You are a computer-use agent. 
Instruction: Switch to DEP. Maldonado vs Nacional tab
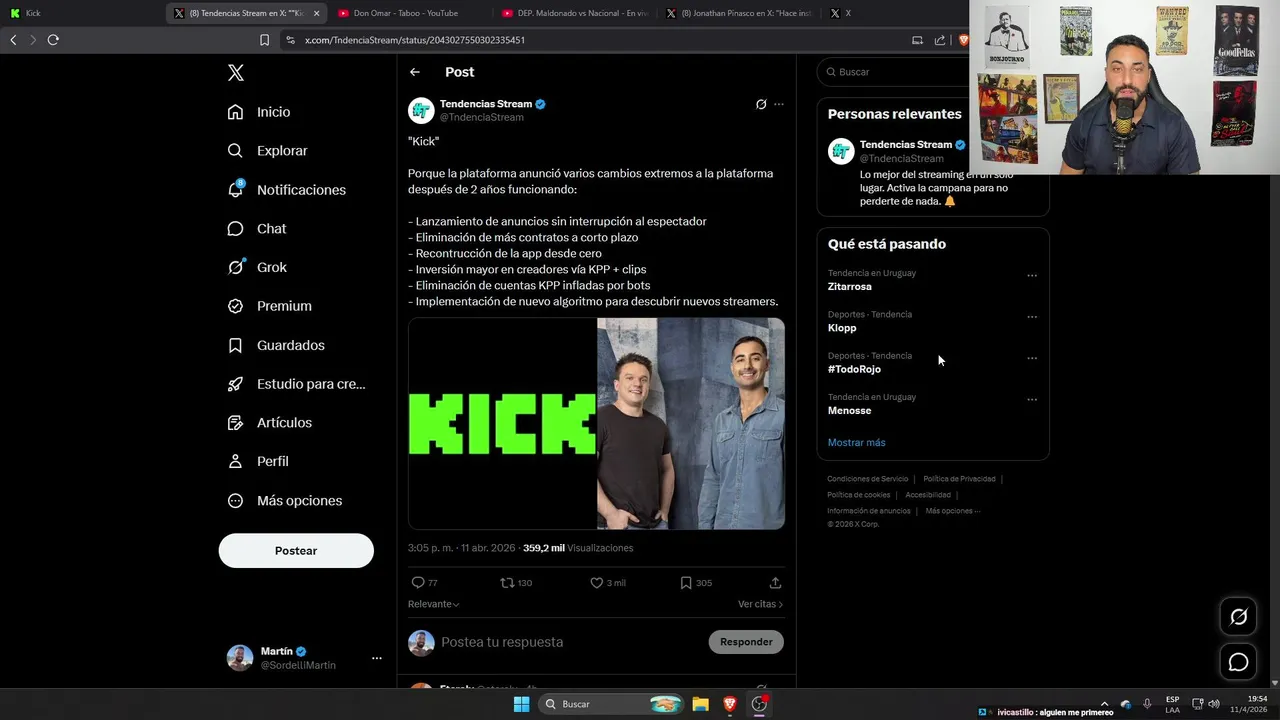tap(575, 13)
